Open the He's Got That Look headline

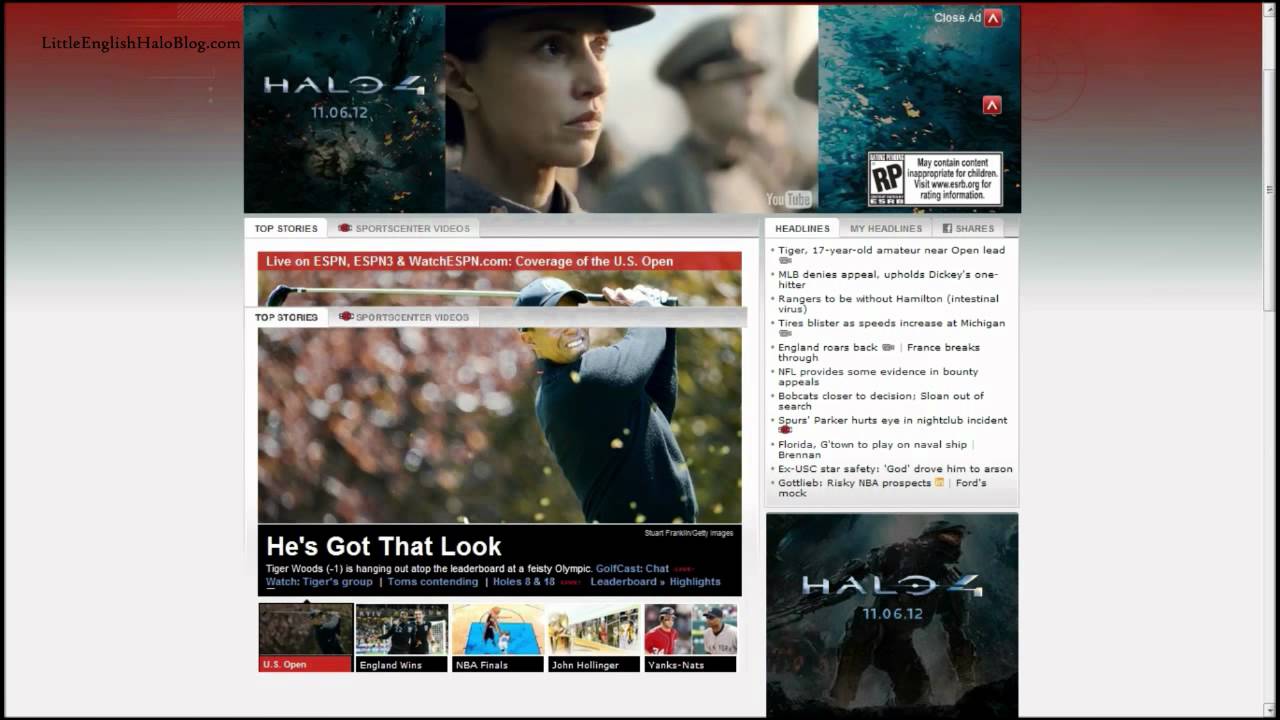click(384, 546)
